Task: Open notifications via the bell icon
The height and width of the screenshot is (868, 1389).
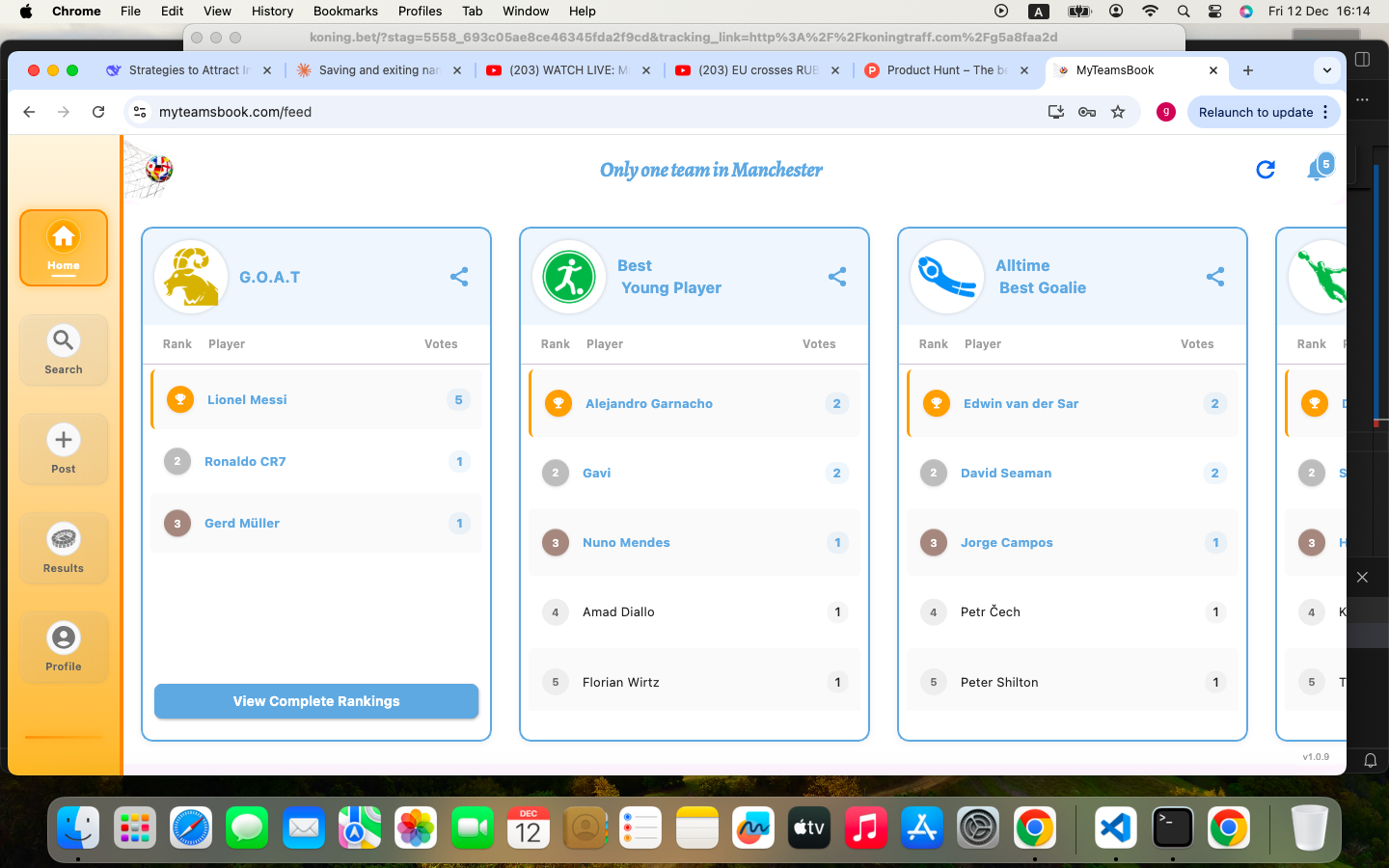Action: click(x=1316, y=169)
